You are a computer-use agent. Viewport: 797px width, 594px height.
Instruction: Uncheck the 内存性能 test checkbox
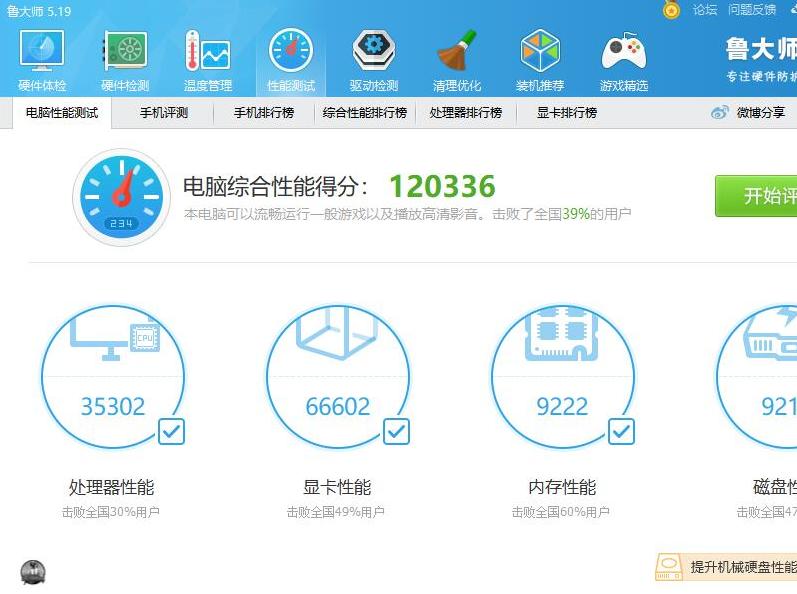[x=621, y=431]
